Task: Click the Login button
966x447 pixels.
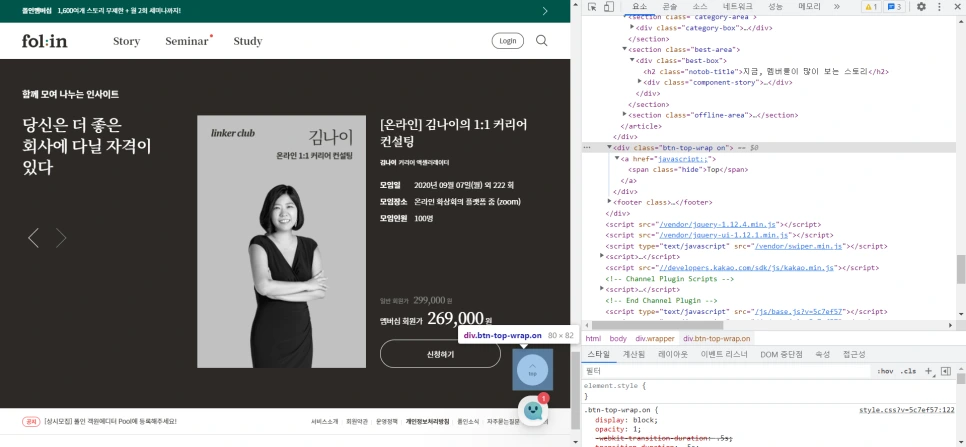Action: [508, 41]
